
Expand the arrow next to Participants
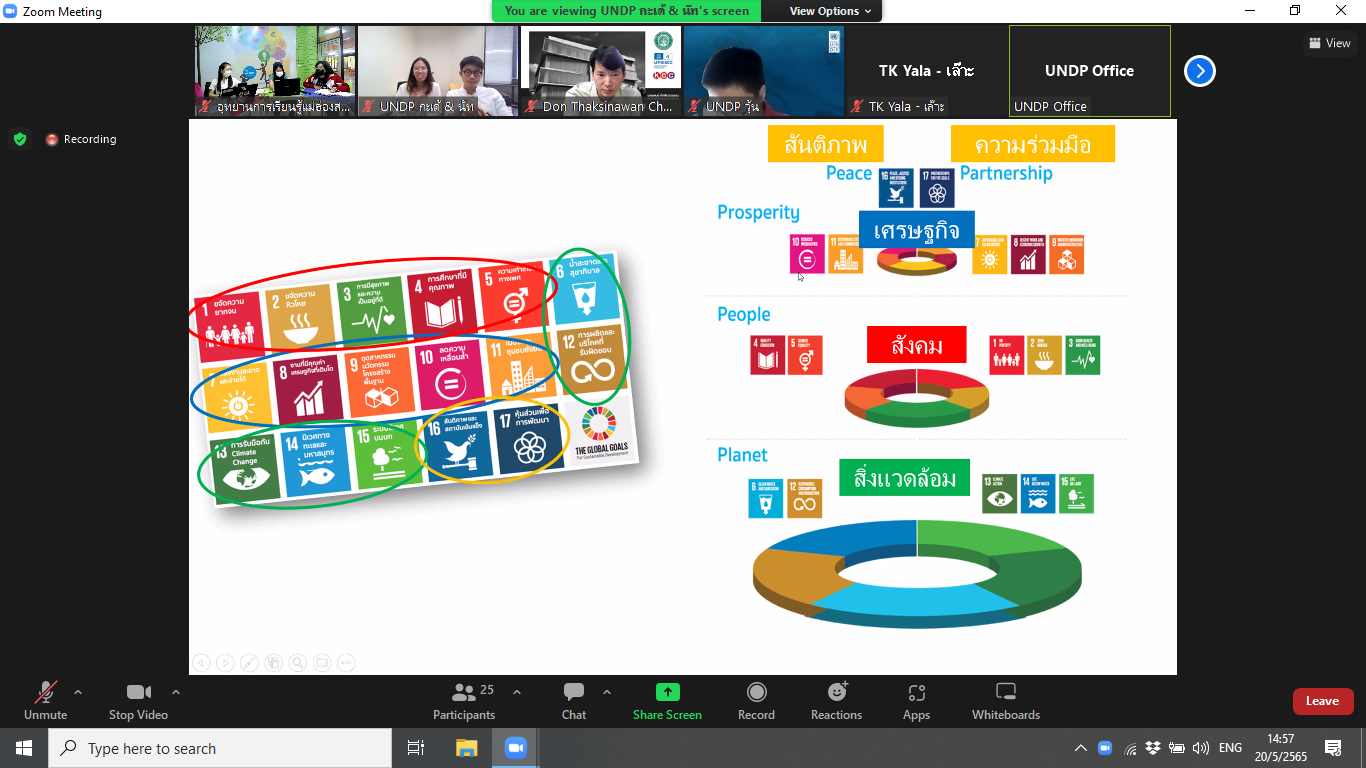(x=517, y=692)
